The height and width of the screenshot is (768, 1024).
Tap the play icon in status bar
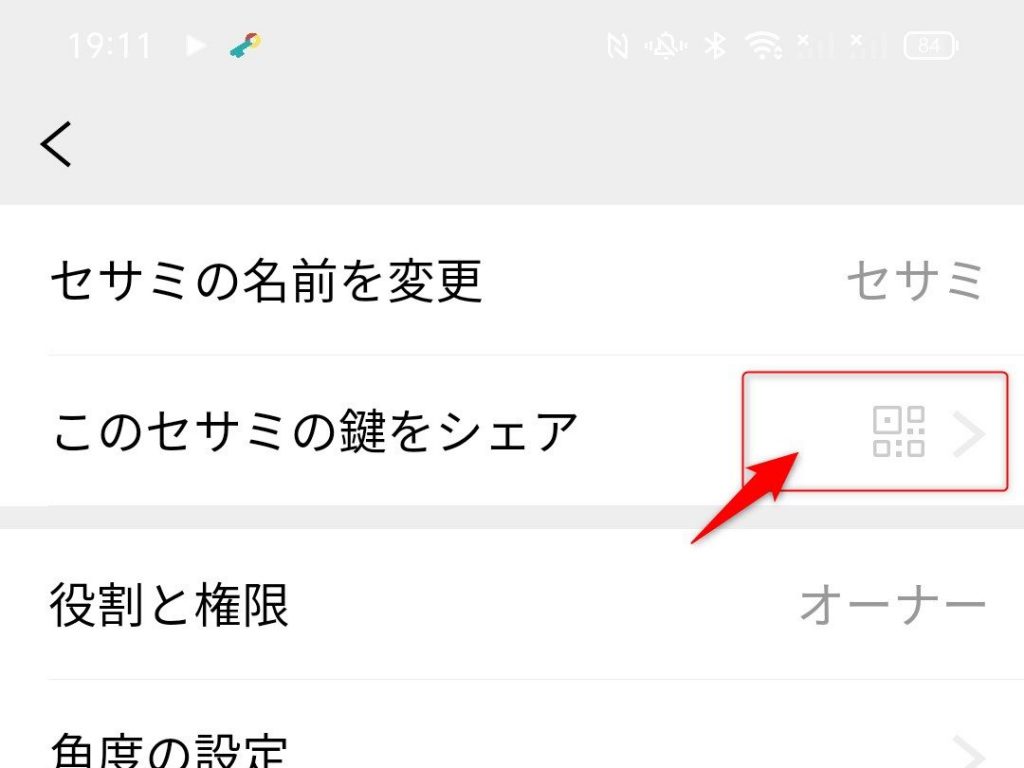click(x=195, y=46)
